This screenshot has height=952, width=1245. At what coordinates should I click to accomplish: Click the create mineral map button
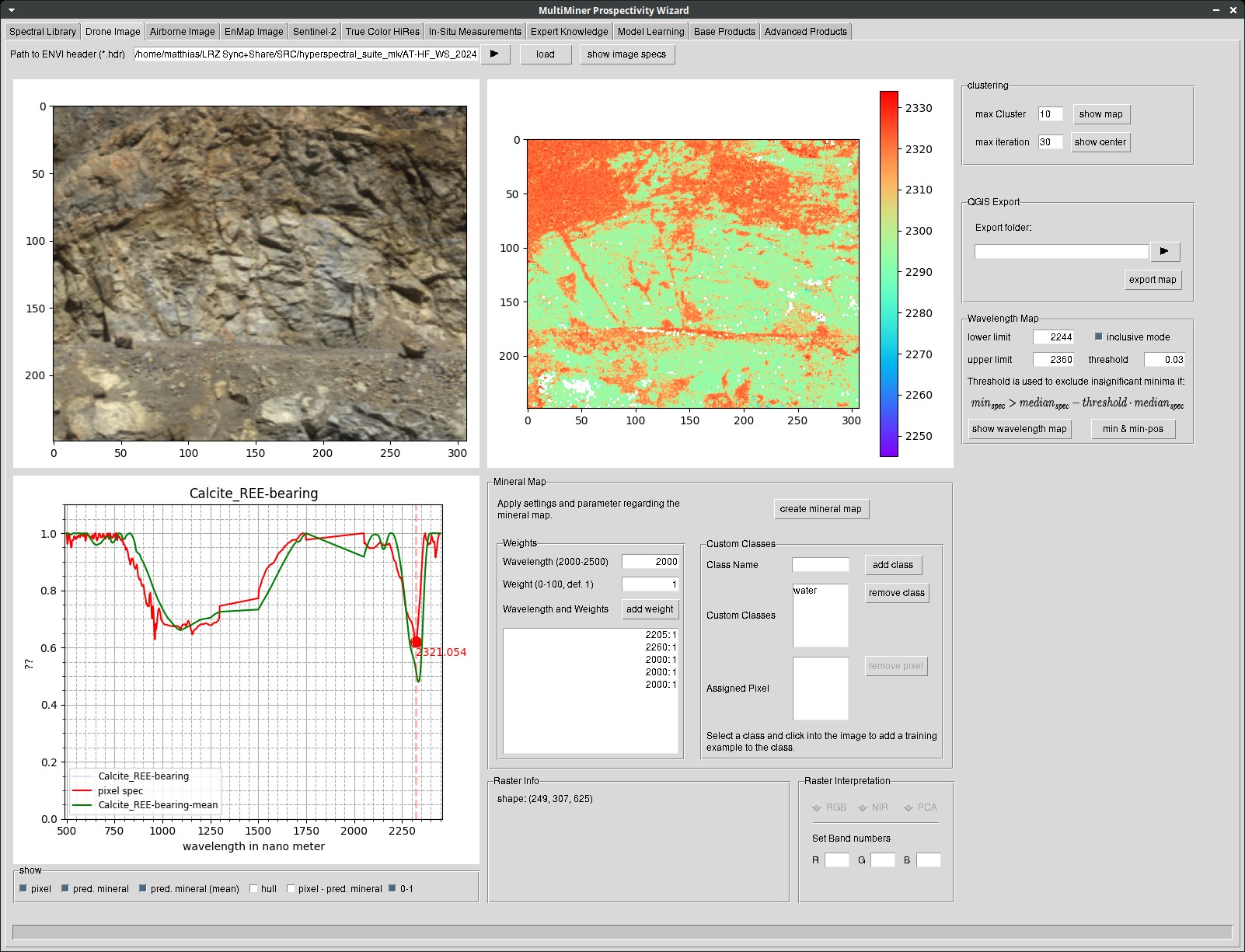point(821,509)
